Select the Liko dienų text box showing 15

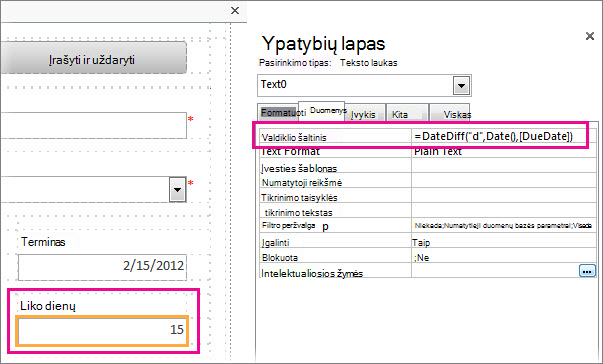[x=102, y=331]
